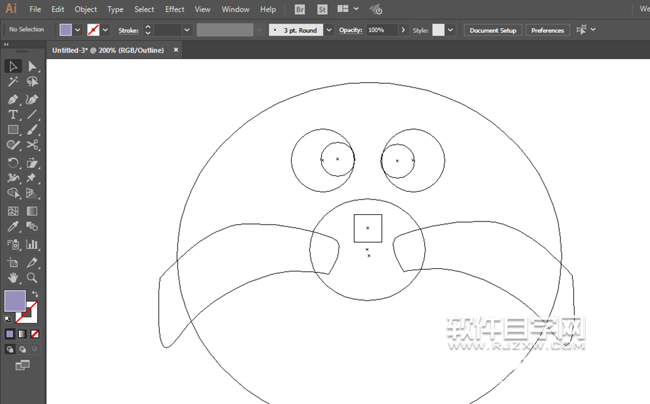Open Adobe Bridge via Br icon
This screenshot has width=650, height=404.
click(302, 9)
